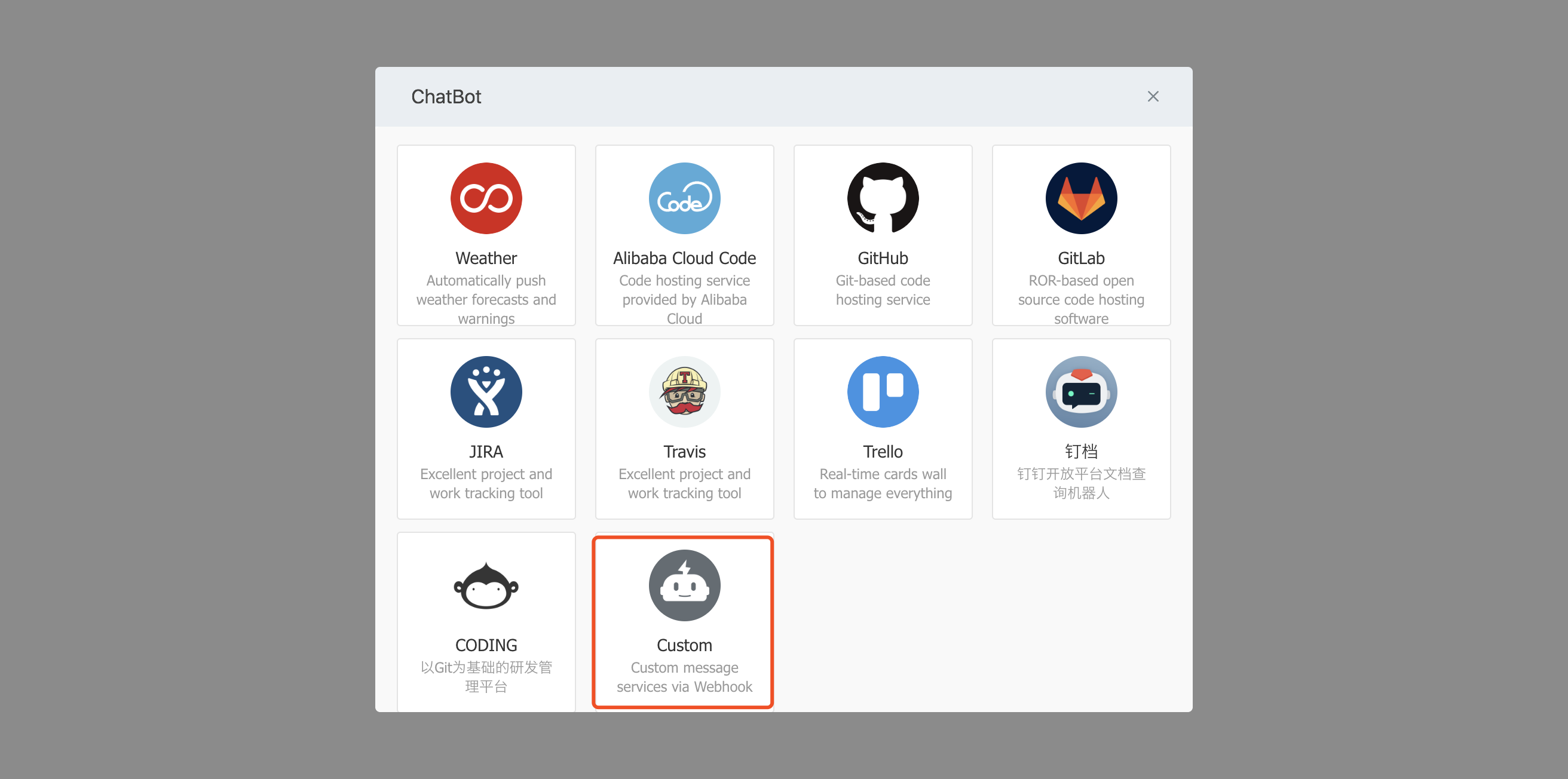
Task: Click the Travis name label
Action: click(684, 452)
